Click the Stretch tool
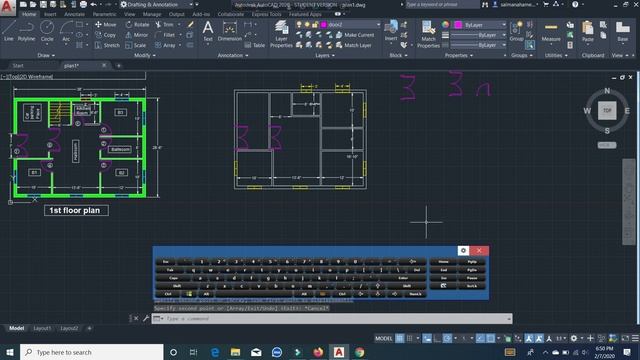Viewport: 640px width, 360px height. (107, 45)
